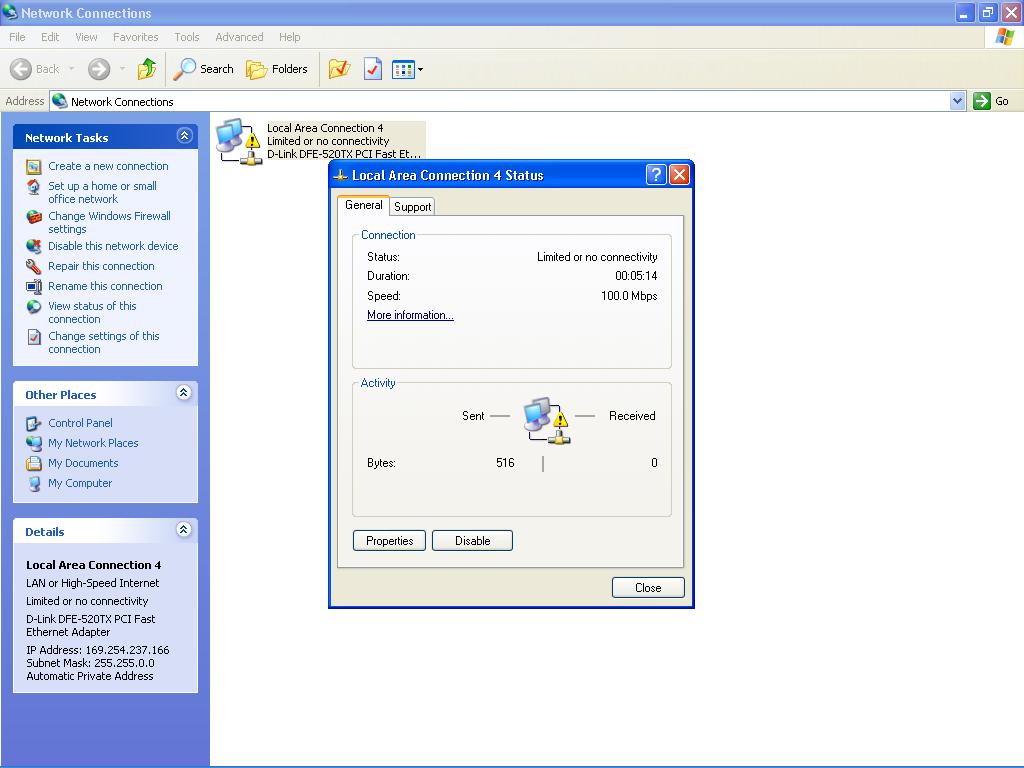Collapse the Details panel
The width and height of the screenshot is (1024, 768).
(x=184, y=530)
